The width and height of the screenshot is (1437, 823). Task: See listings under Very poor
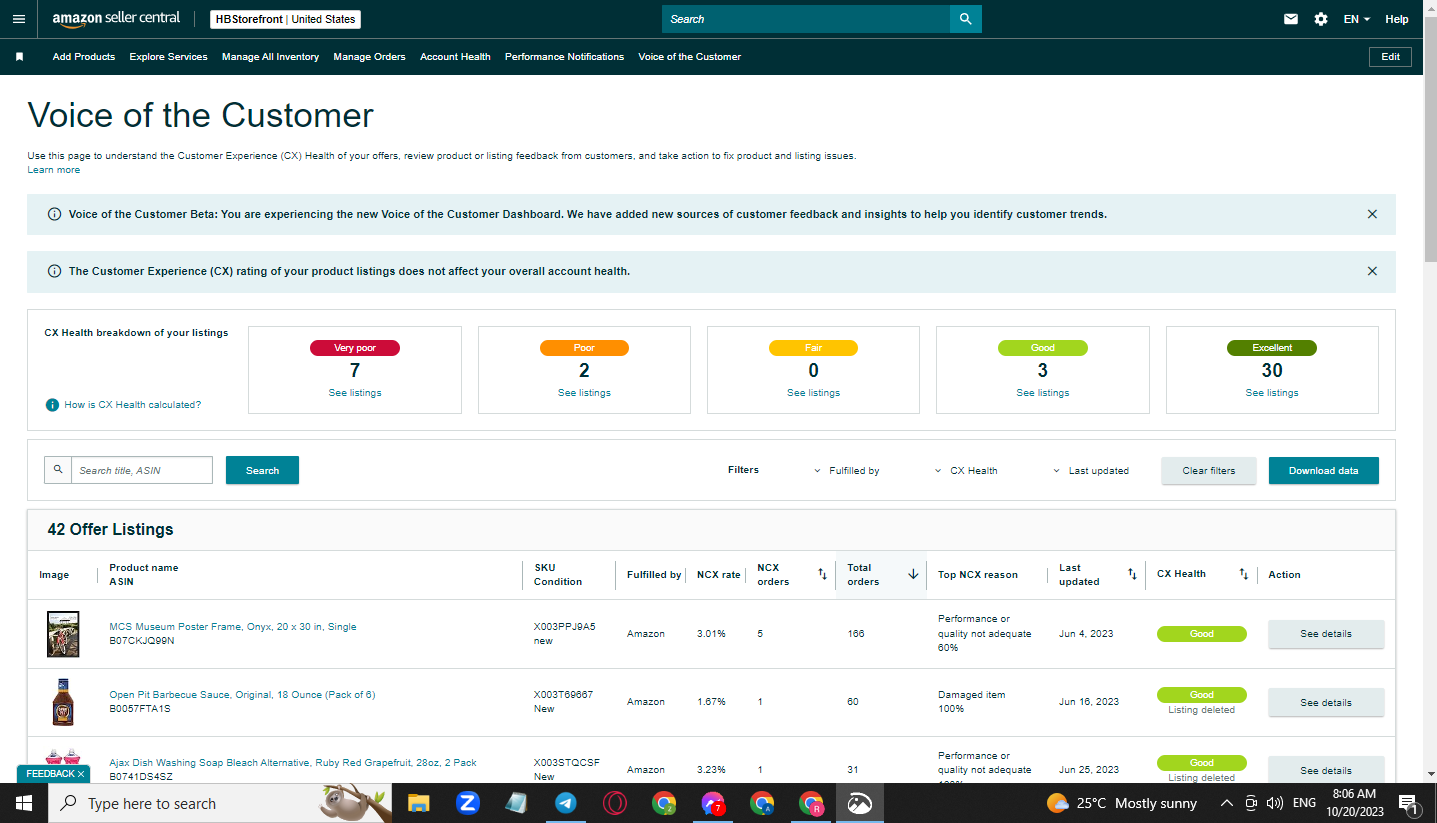tap(355, 393)
